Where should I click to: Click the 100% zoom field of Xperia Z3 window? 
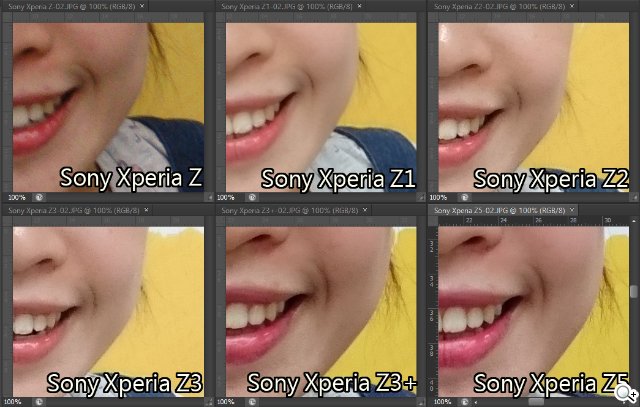12,402
